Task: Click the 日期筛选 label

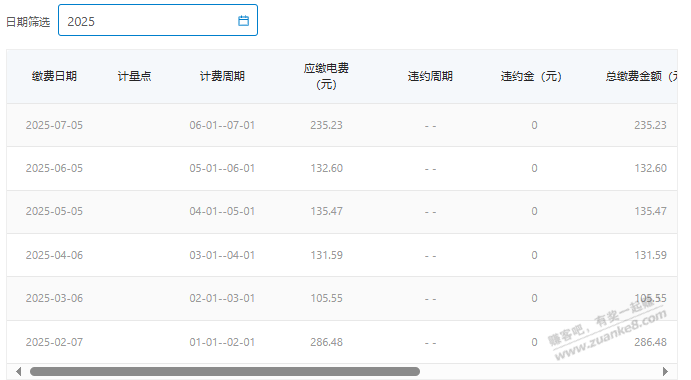Action: point(28,22)
